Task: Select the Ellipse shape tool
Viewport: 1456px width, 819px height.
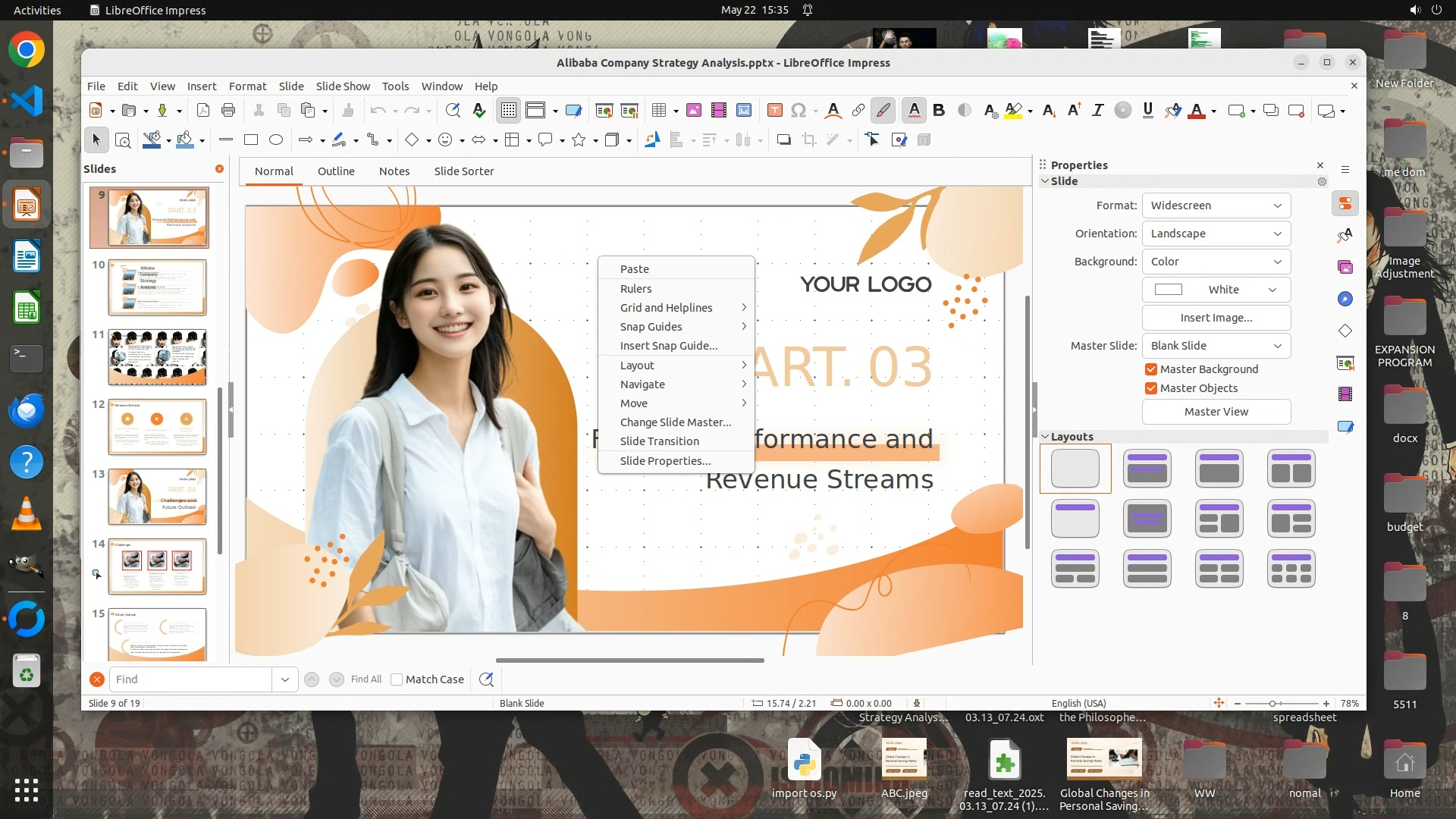Action: pos(276,140)
